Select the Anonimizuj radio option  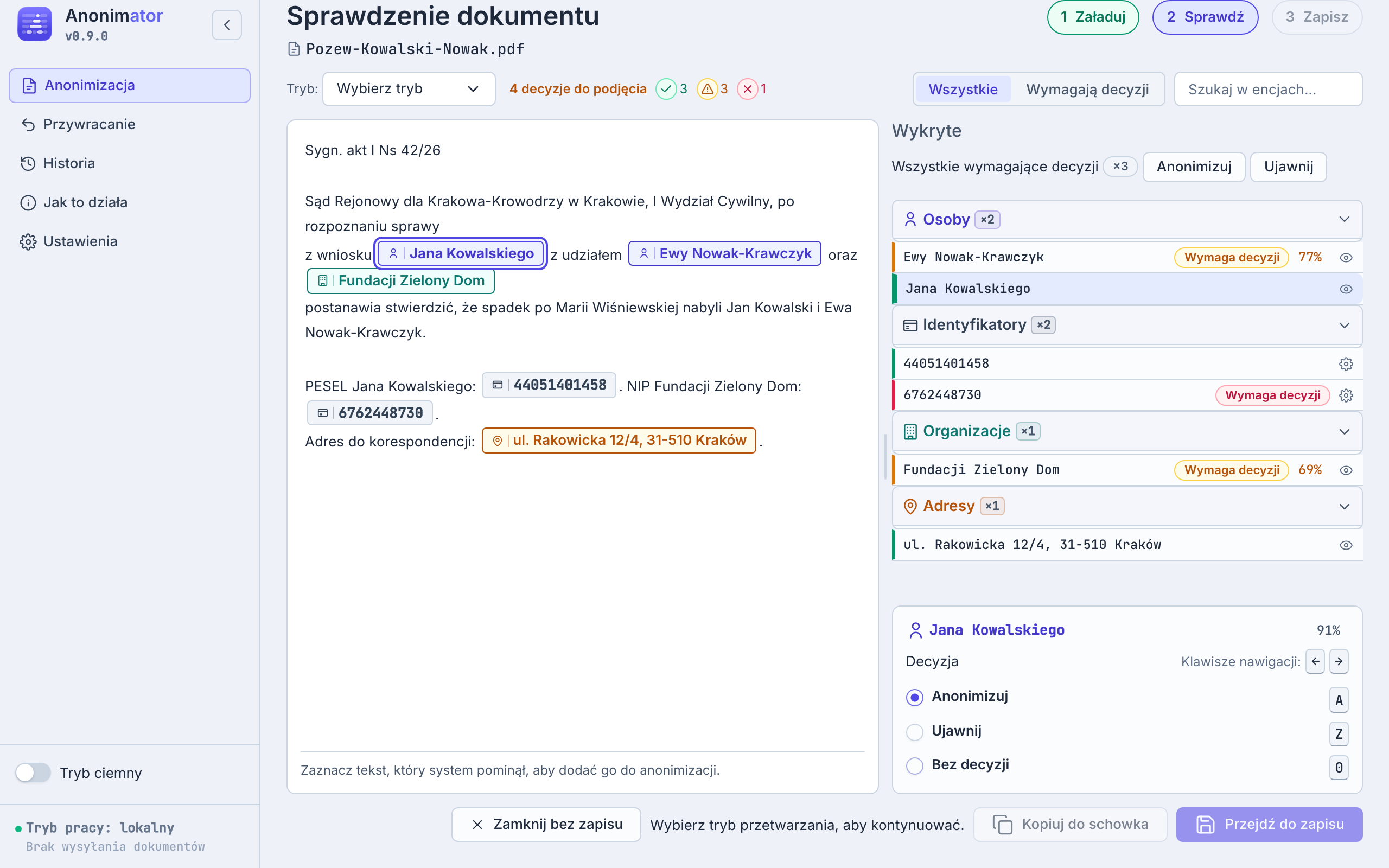[x=914, y=698]
